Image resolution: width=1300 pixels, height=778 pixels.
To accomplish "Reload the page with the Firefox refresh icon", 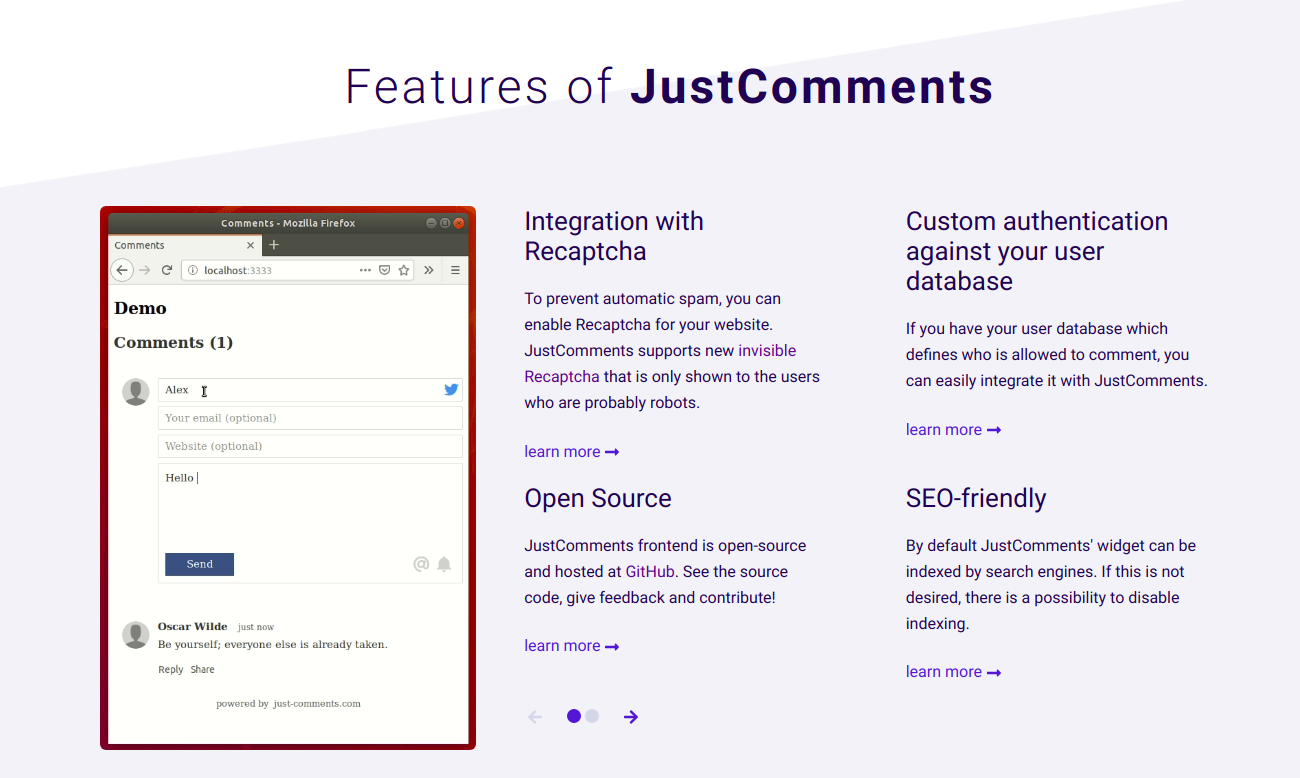I will coord(167,270).
